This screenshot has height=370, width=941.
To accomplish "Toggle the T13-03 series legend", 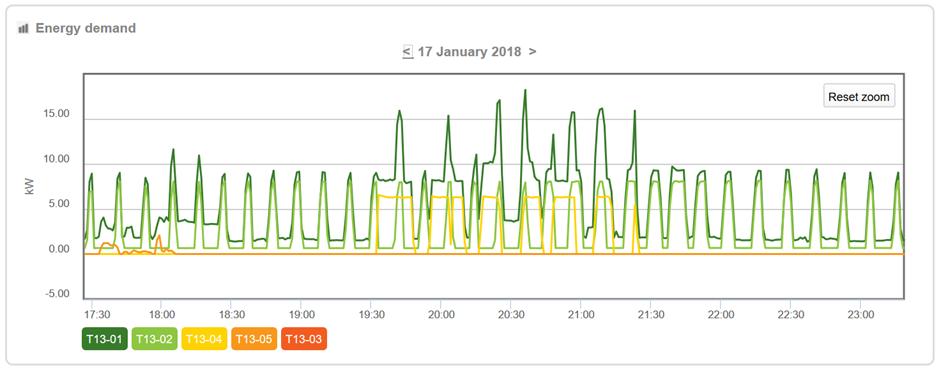I will (x=304, y=339).
